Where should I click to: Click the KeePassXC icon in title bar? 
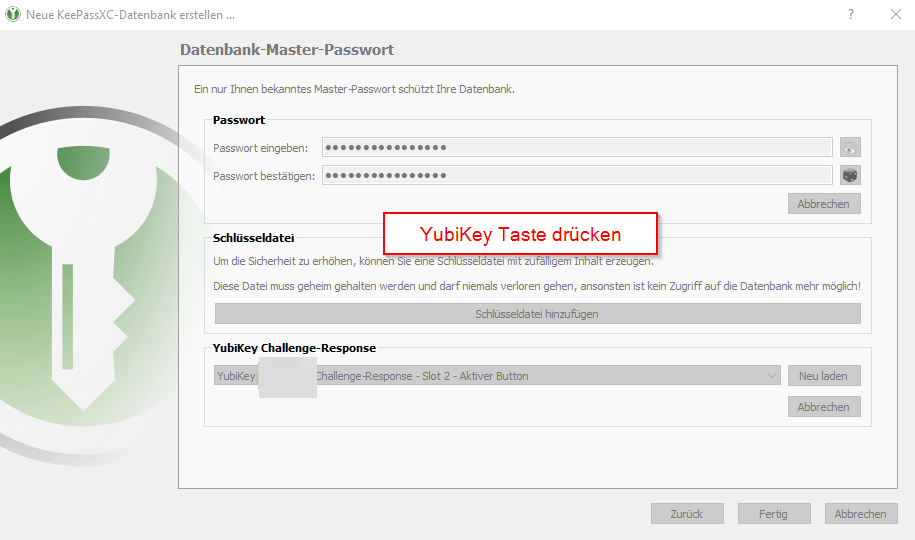point(12,14)
